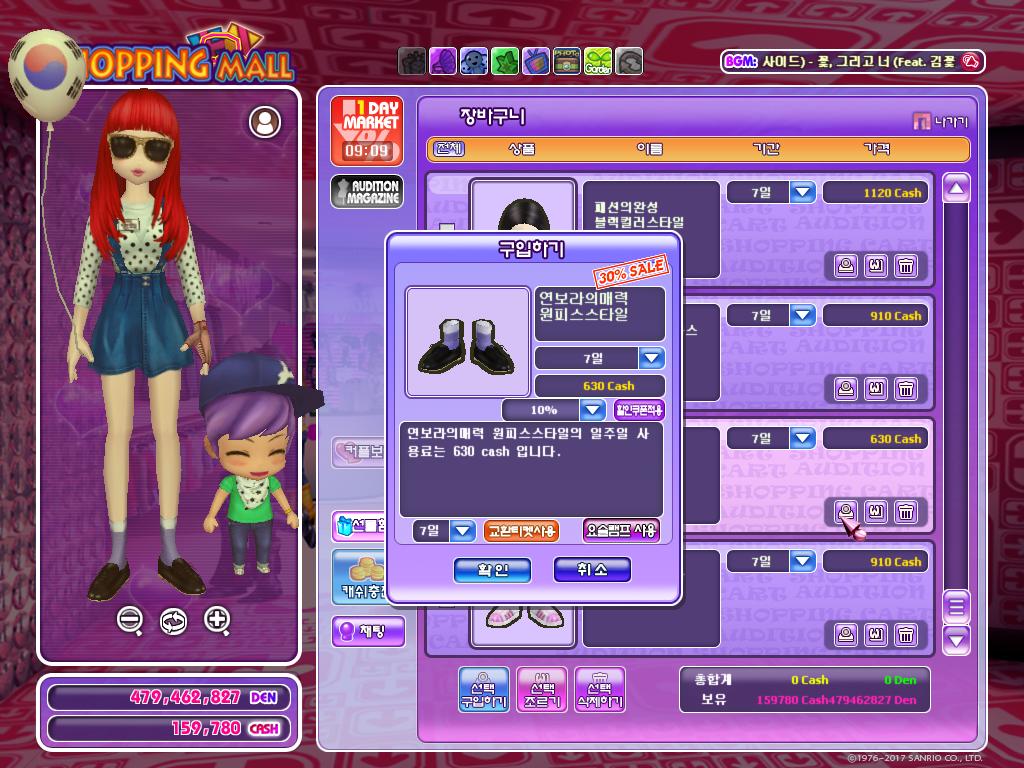
Task: Click the 교환티켓사용 button
Action: point(521,531)
